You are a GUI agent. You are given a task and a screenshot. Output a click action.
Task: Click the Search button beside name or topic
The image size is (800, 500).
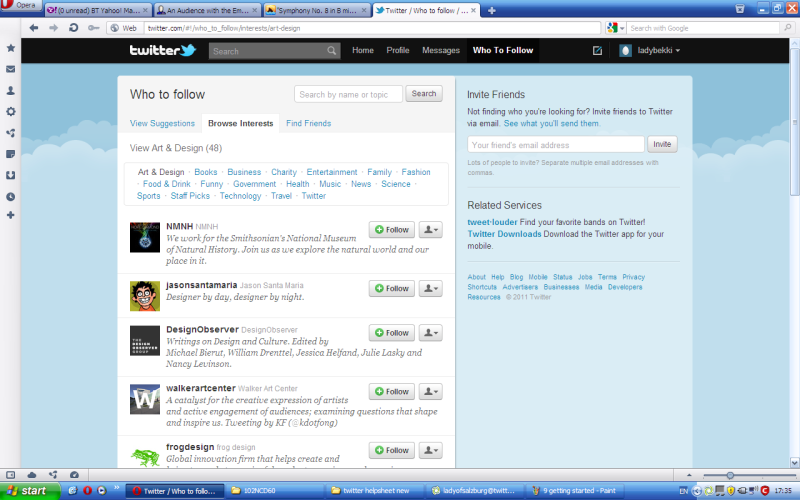(x=424, y=94)
